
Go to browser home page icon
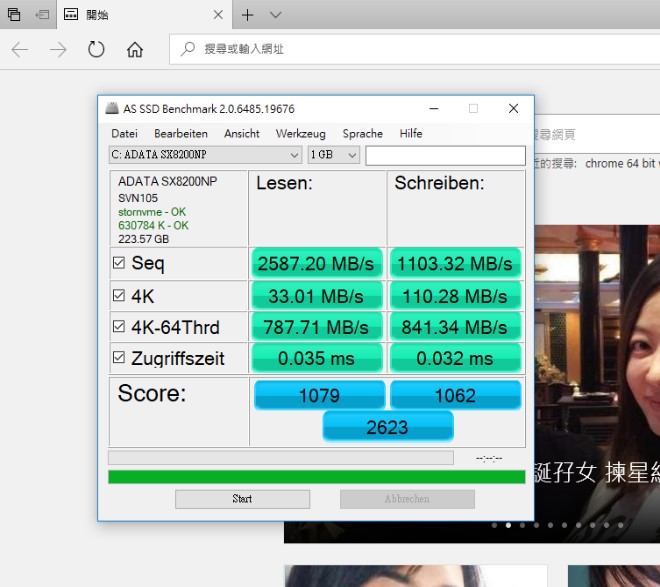point(135,50)
